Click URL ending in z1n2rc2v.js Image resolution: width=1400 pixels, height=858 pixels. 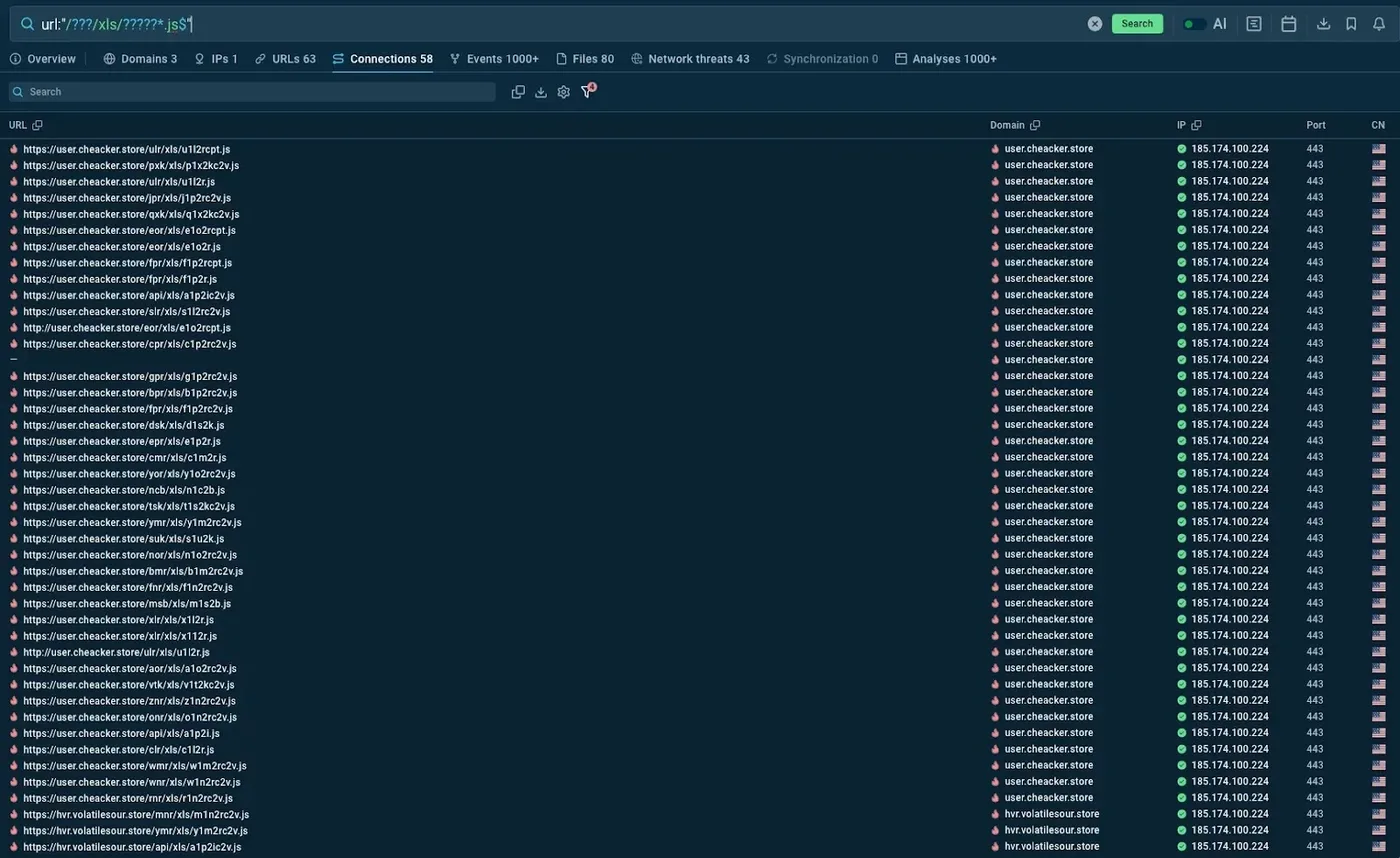pos(130,701)
